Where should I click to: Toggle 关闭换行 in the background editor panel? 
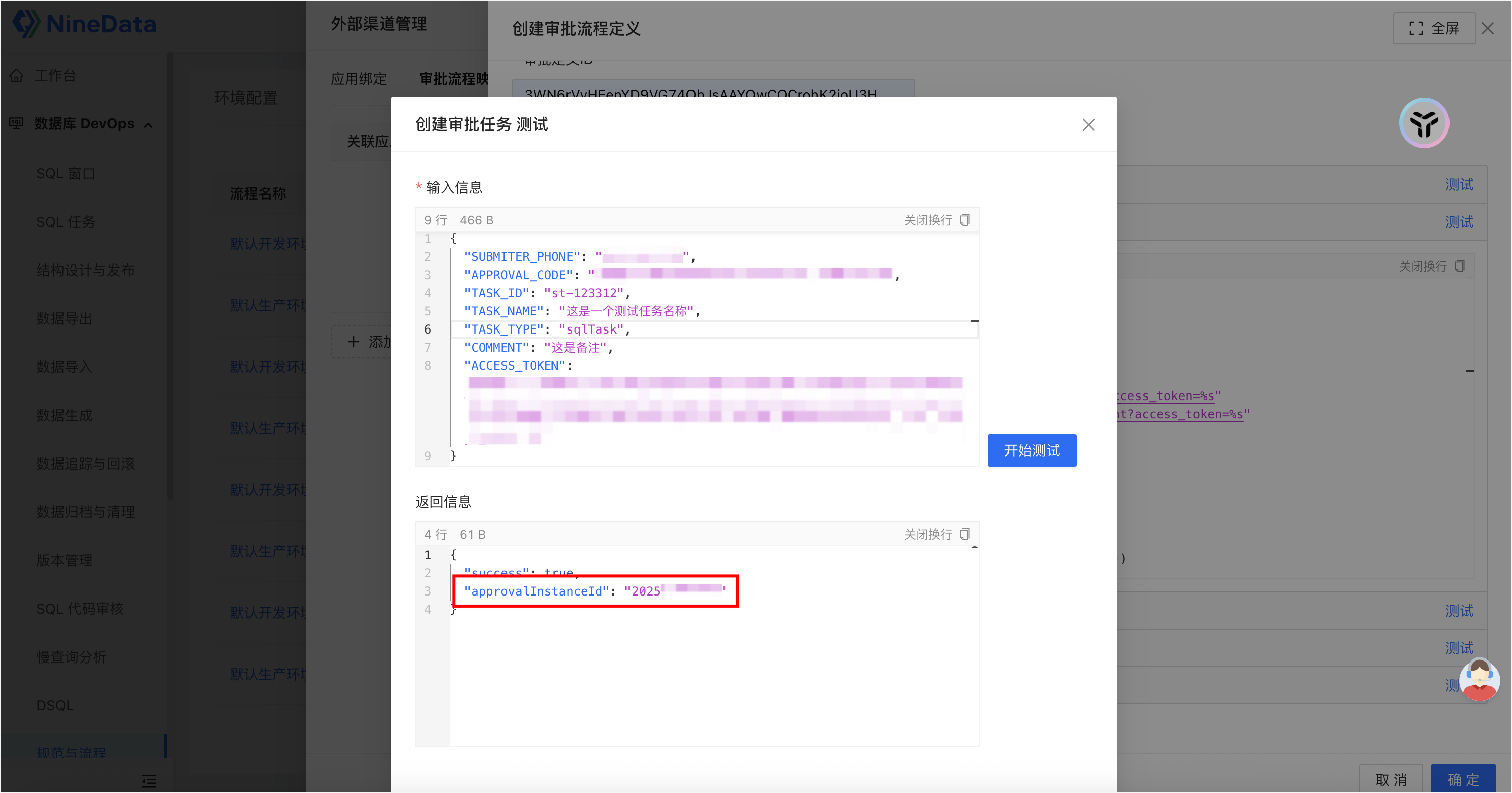(1422, 267)
